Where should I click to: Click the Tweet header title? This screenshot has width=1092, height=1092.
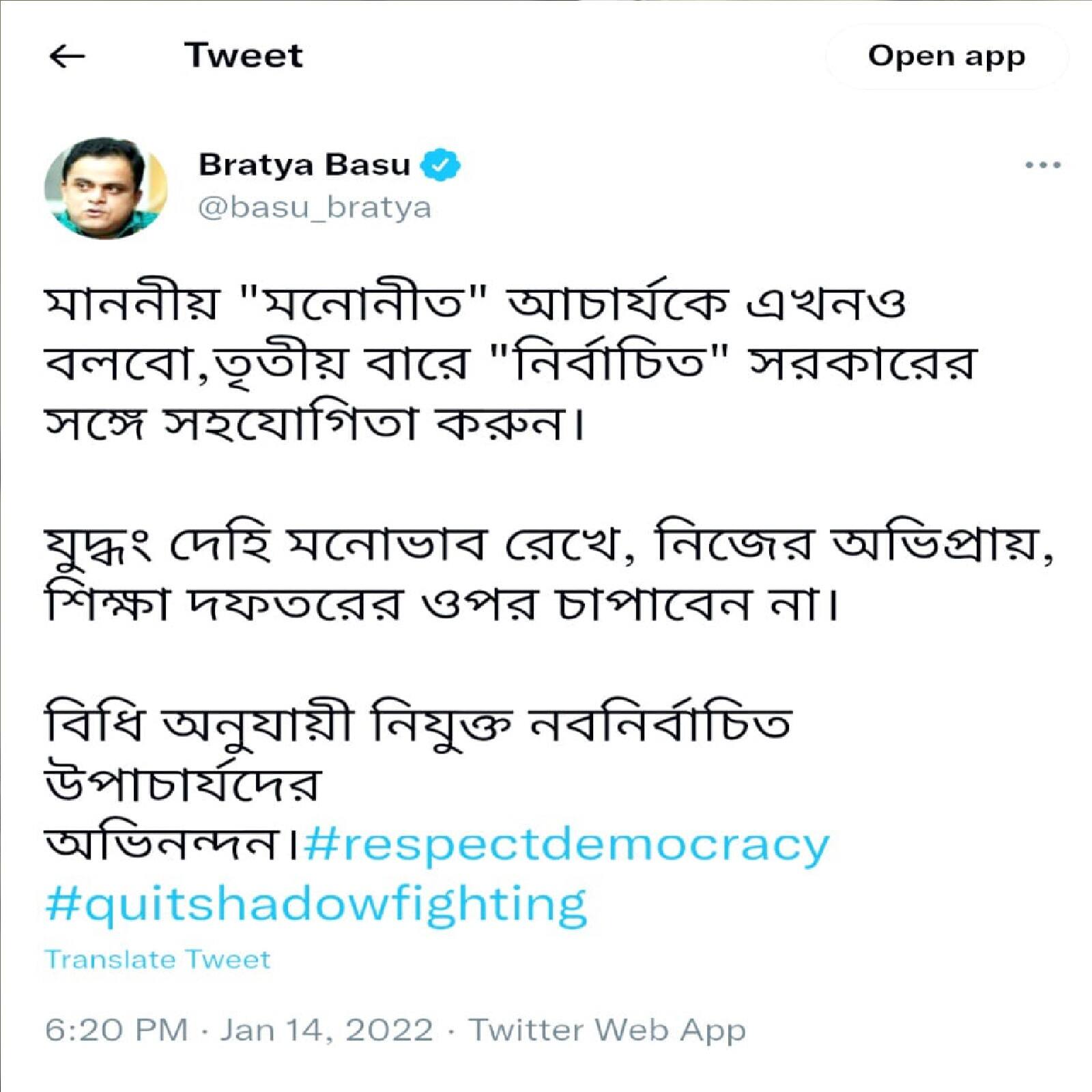[x=243, y=55]
